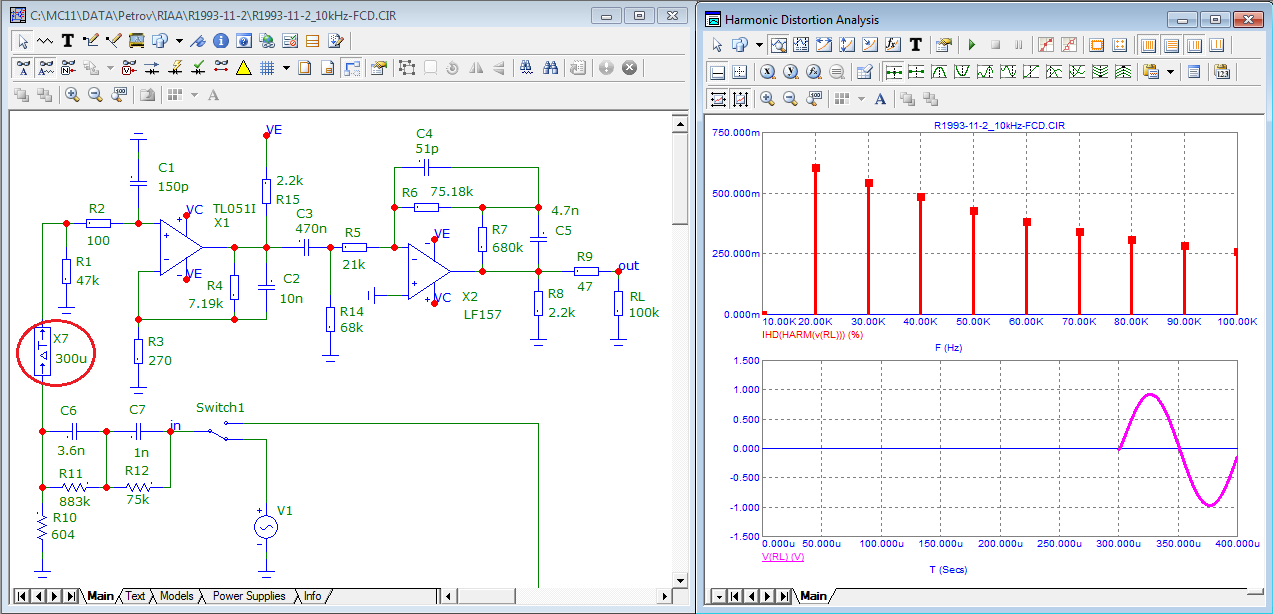
Task: Expand the dropdown beside the analysis clipboard icon
Action: pos(1171,72)
